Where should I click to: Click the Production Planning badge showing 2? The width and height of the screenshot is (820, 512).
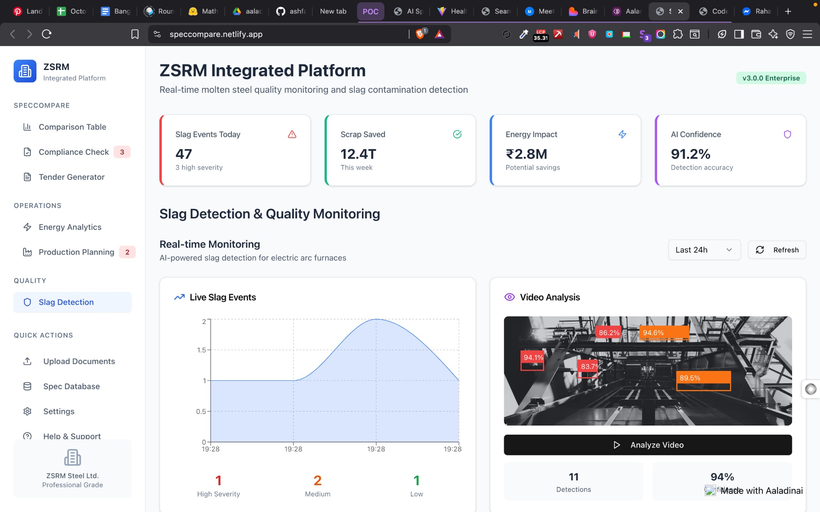pyautogui.click(x=127, y=252)
